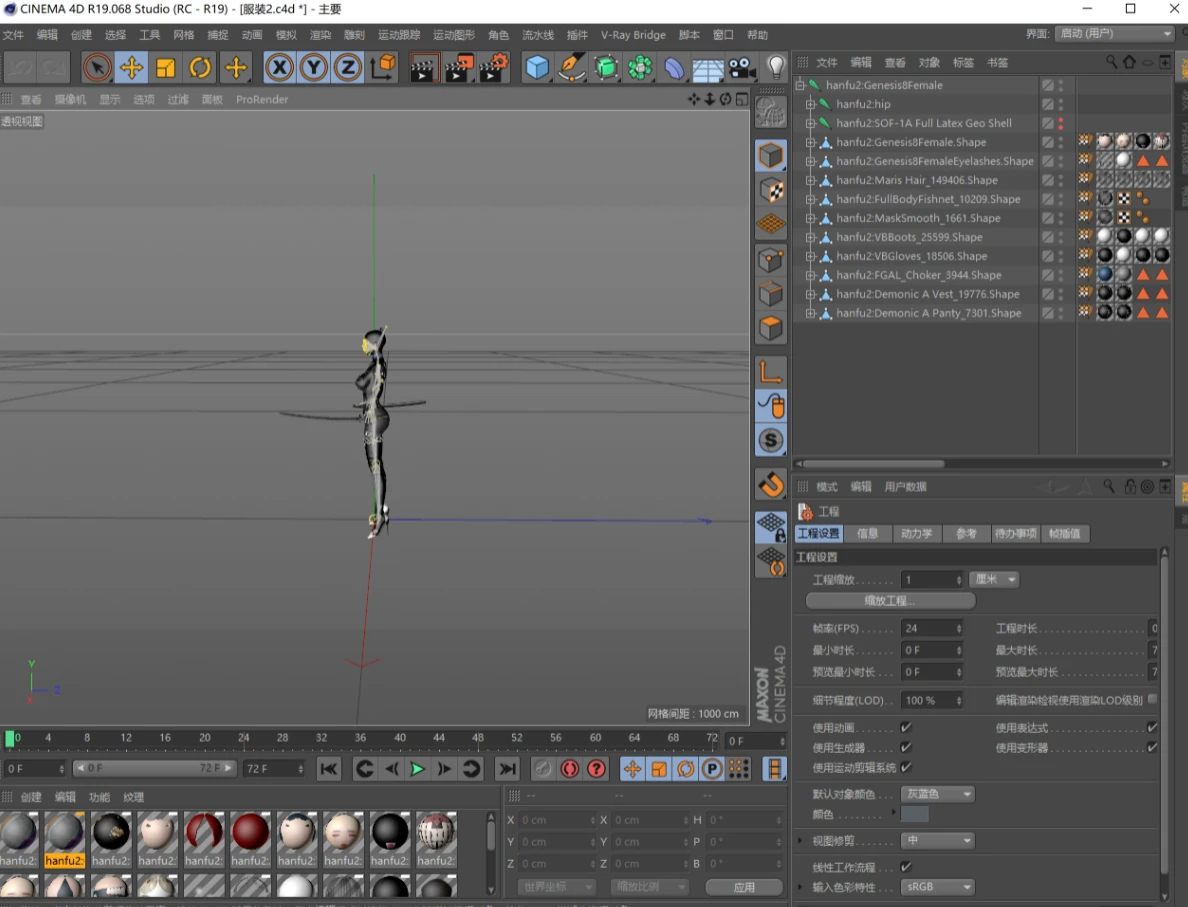
Task: Enable polygons mode
Action: 771,328
